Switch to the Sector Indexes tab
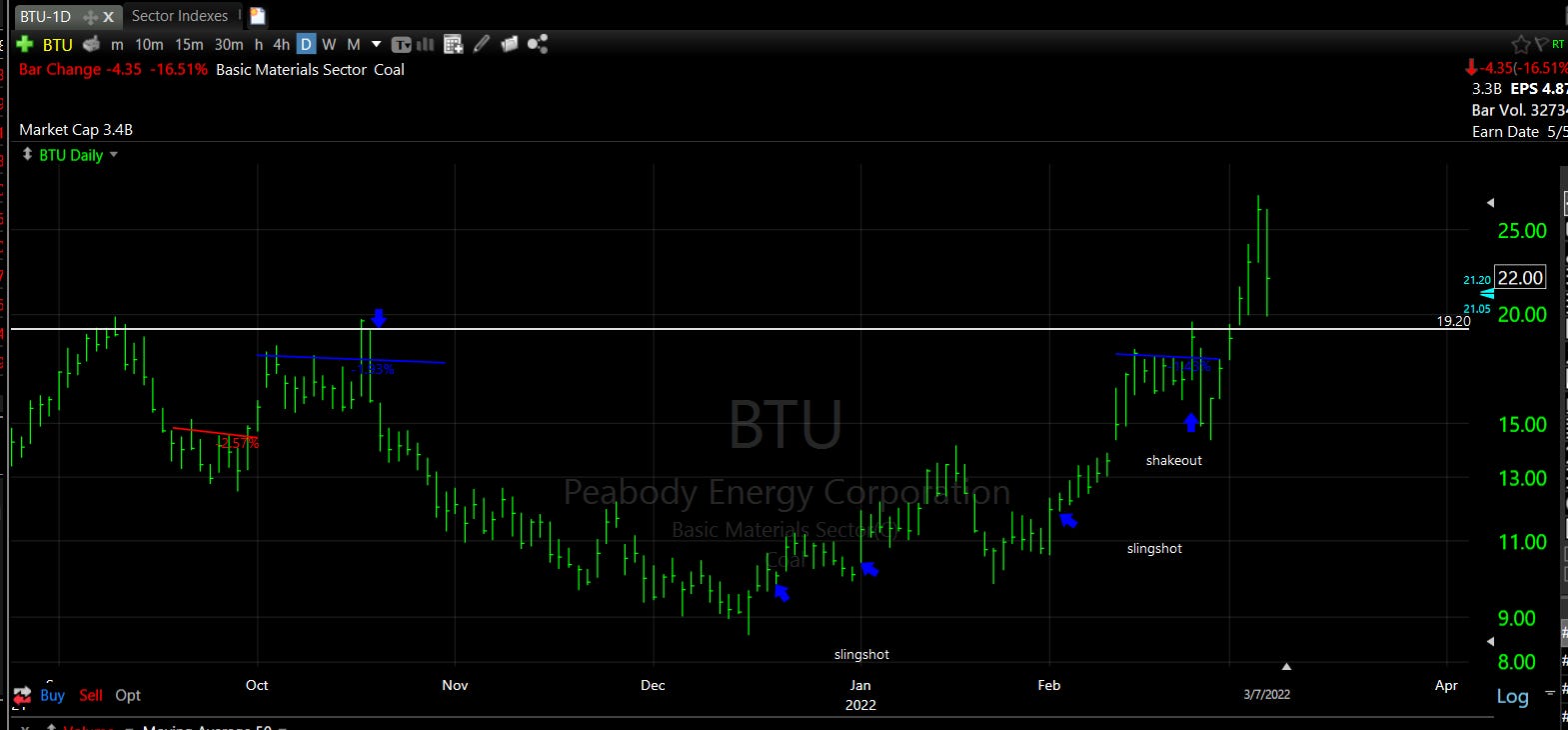The image size is (1568, 730). coord(180,16)
